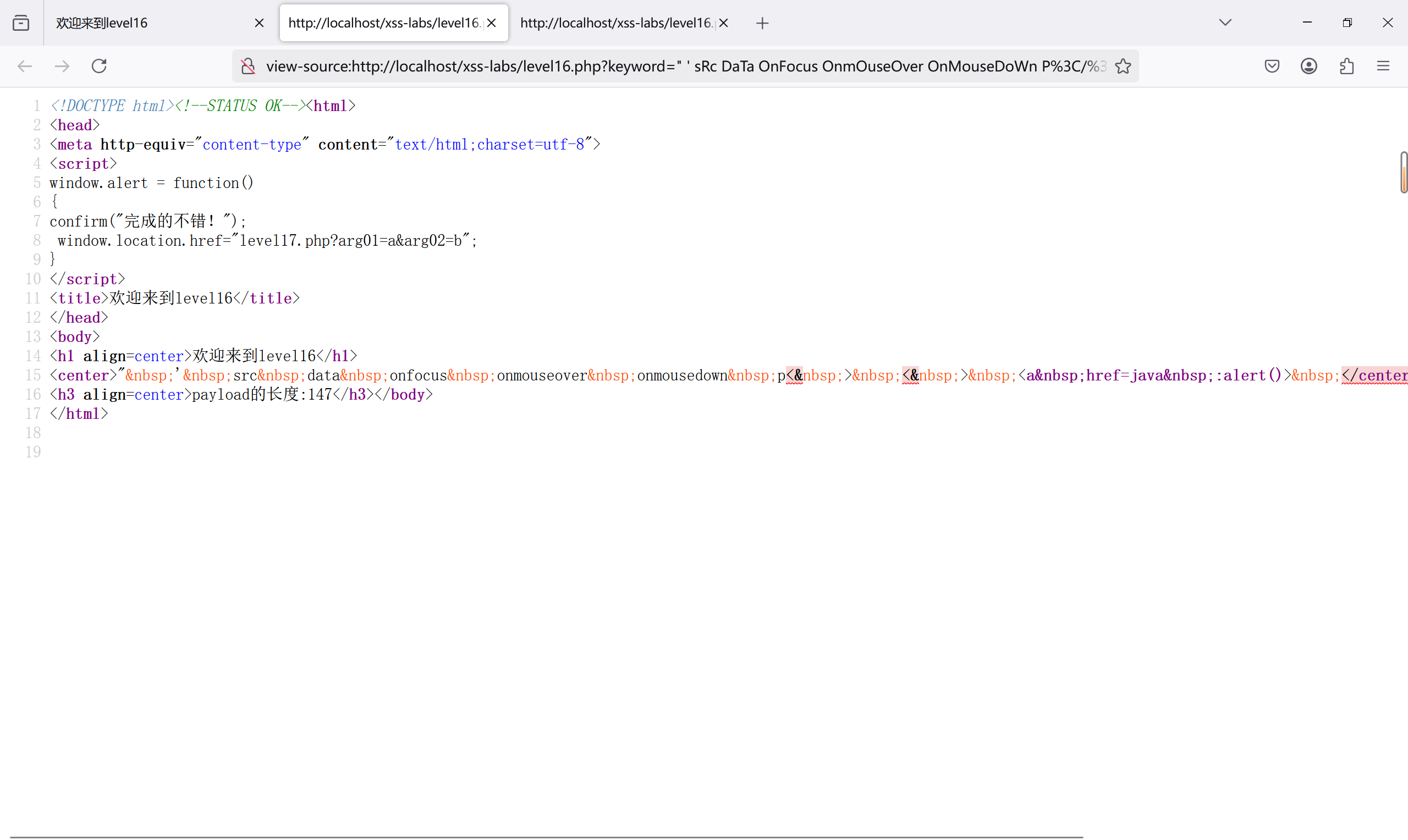Close the 欢迎来到level16 tab

259,23
